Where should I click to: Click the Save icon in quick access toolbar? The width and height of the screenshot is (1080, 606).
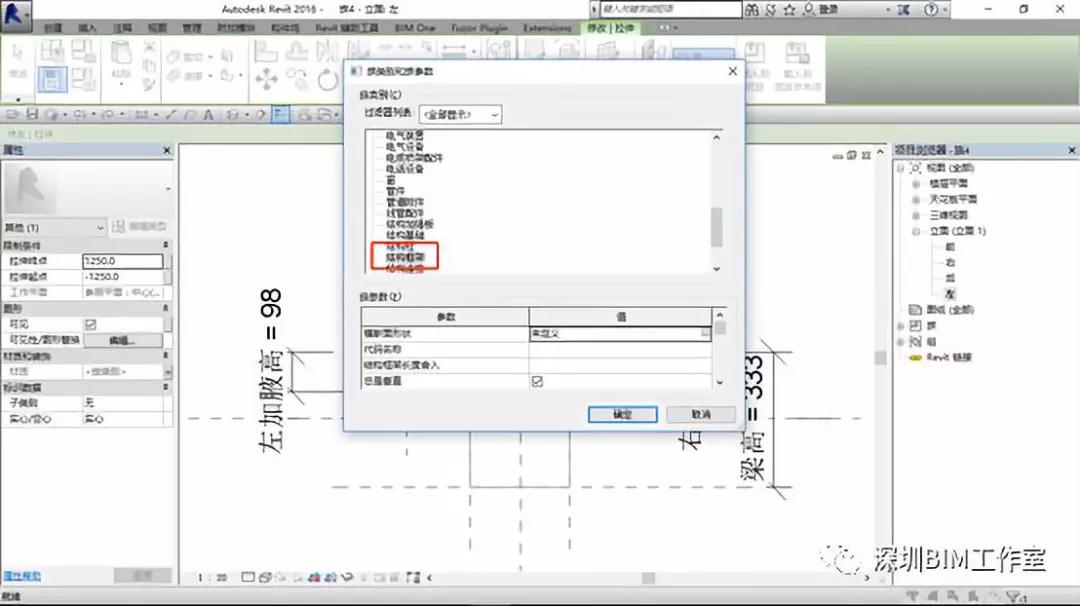(x=32, y=114)
